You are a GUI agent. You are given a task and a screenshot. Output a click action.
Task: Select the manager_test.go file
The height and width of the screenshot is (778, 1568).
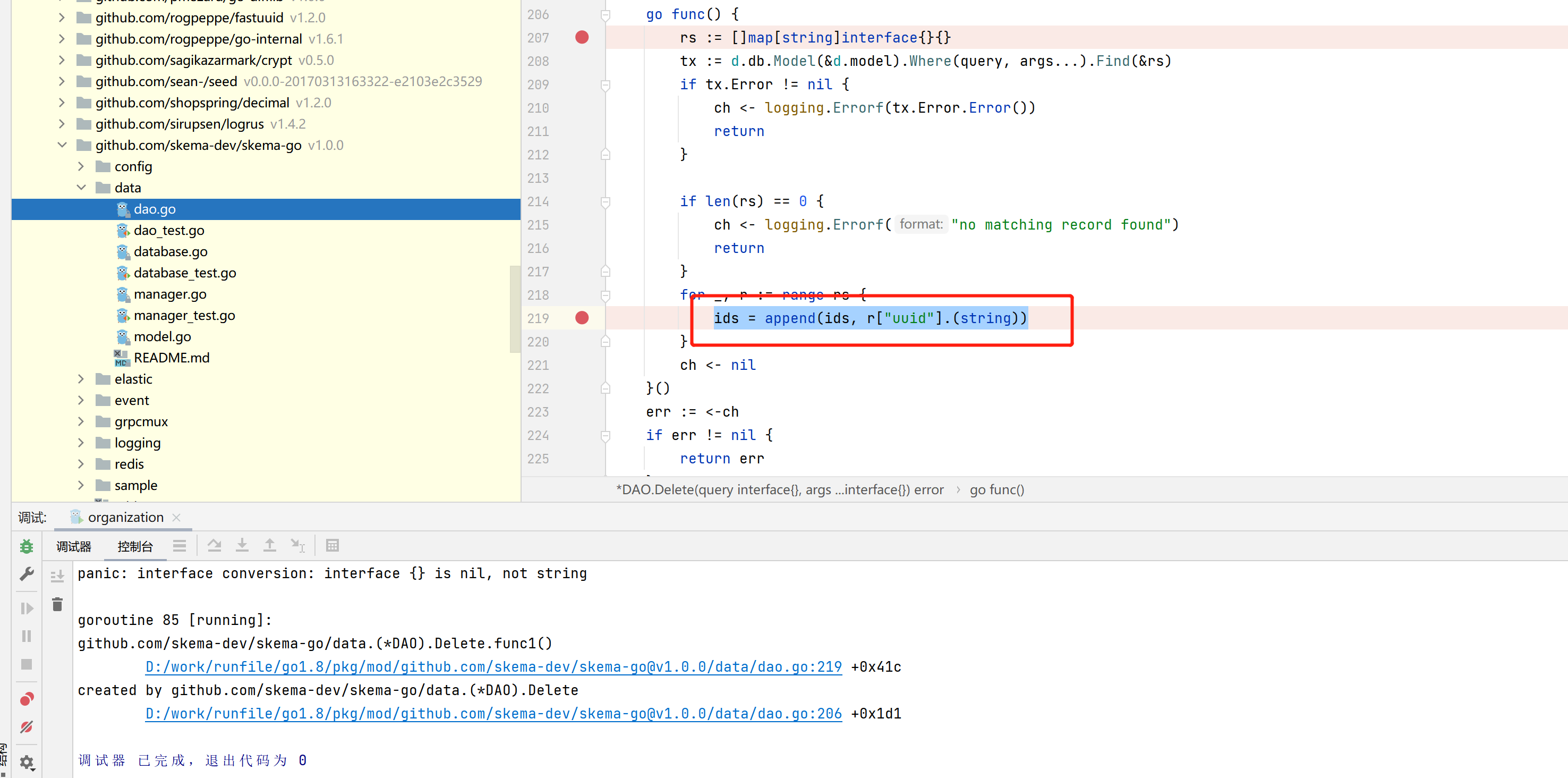(184, 315)
